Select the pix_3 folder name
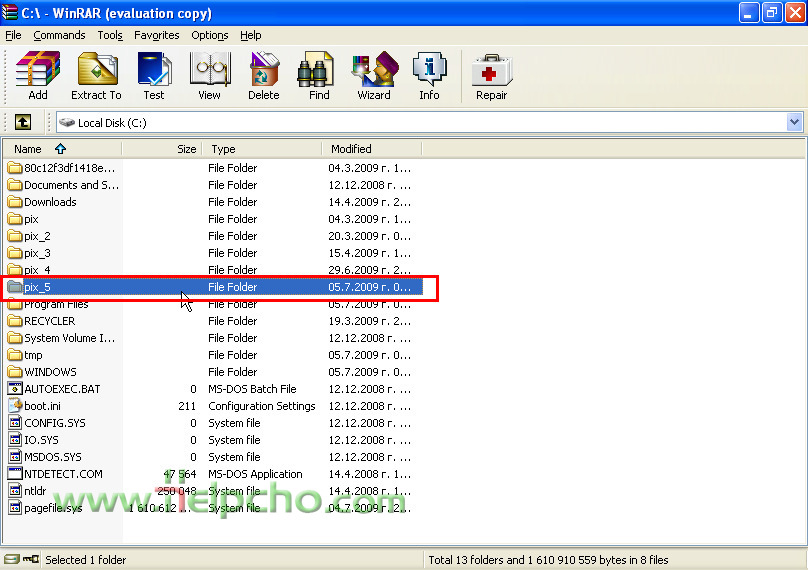The height and width of the screenshot is (570, 808). (x=37, y=253)
